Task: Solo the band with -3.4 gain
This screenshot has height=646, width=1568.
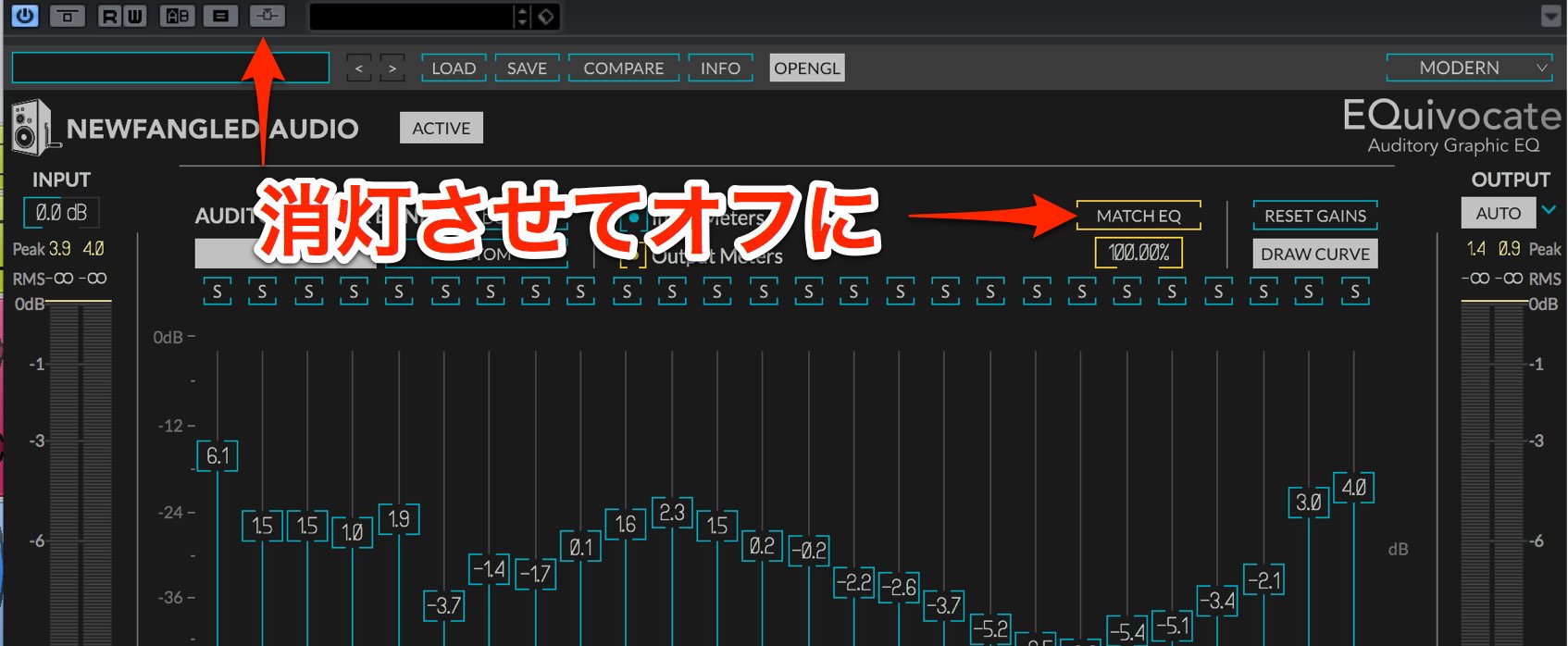Action: click(x=1218, y=292)
